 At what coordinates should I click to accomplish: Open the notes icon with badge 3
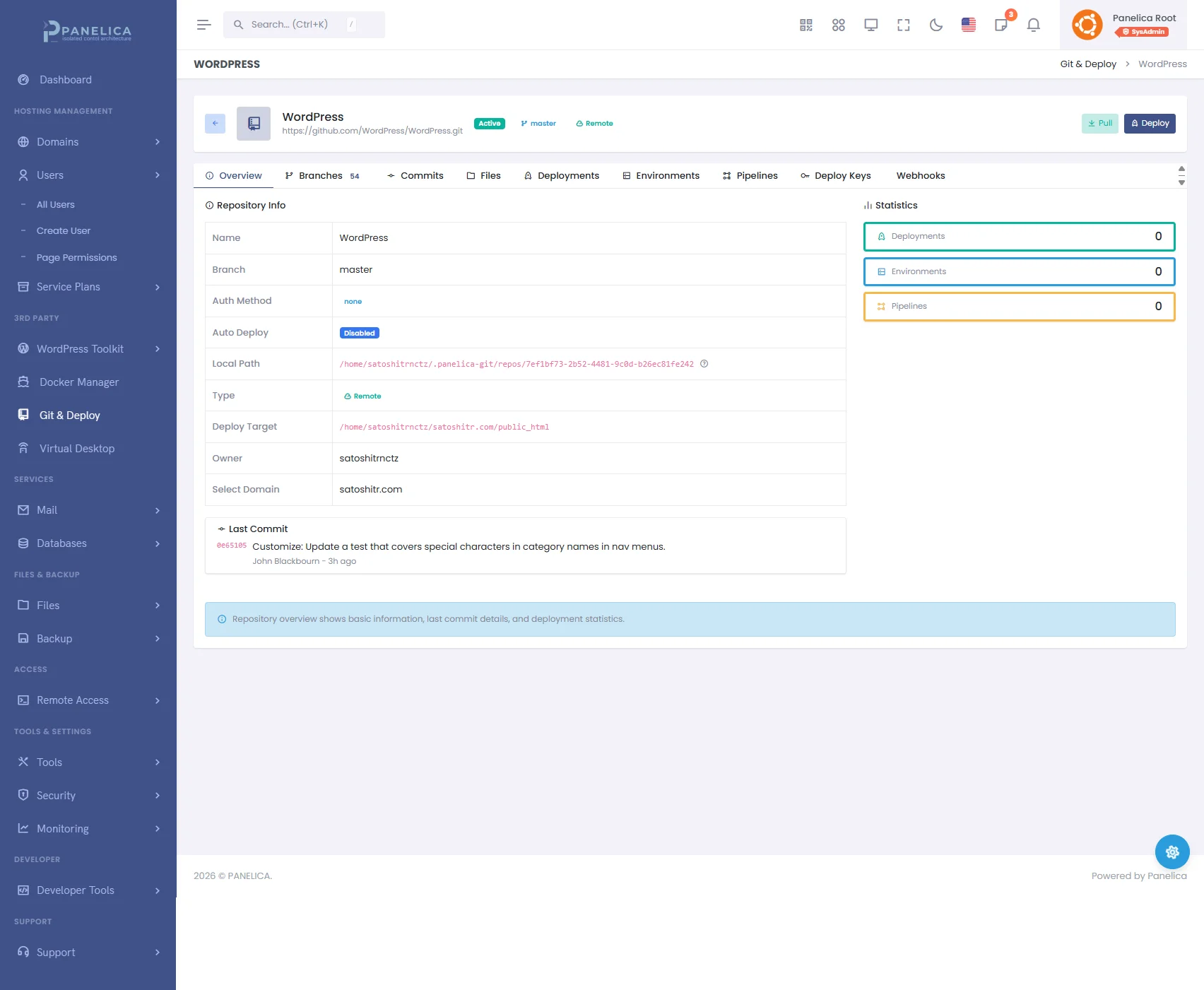[1001, 25]
